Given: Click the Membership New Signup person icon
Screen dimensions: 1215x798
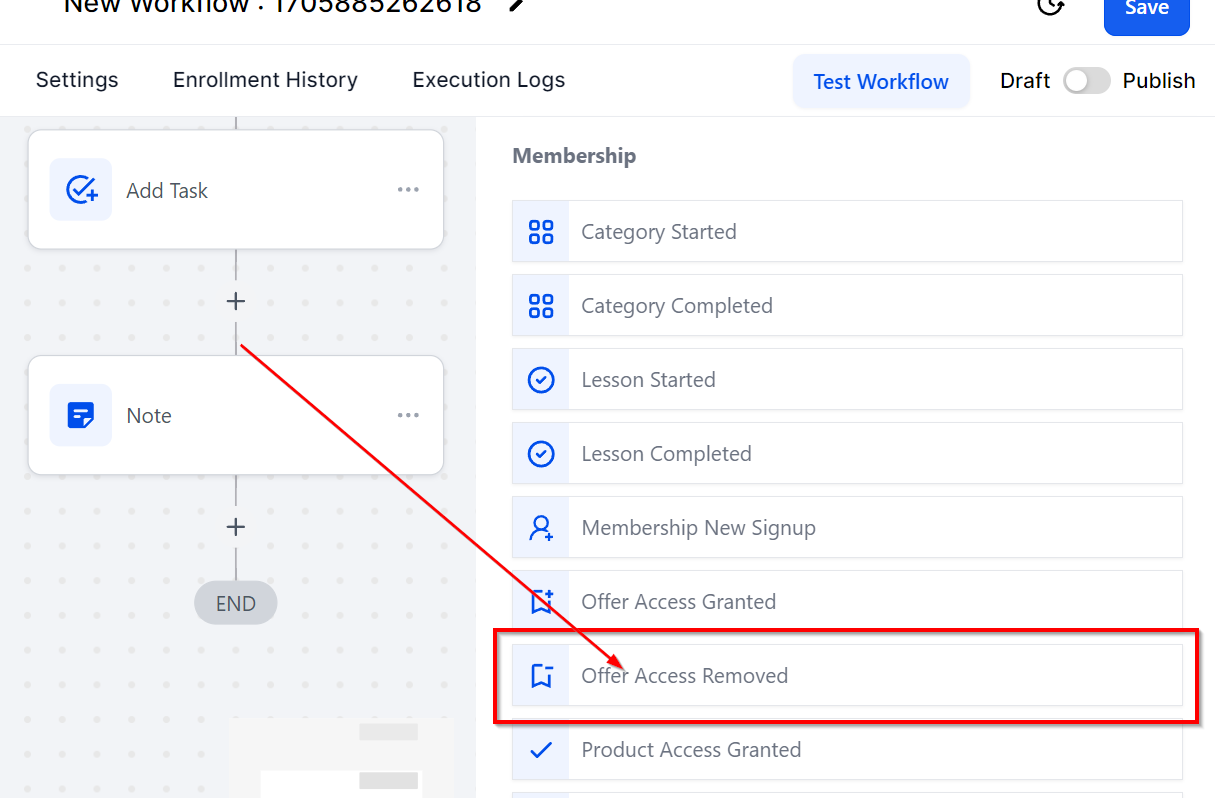Looking at the screenshot, I should point(541,528).
